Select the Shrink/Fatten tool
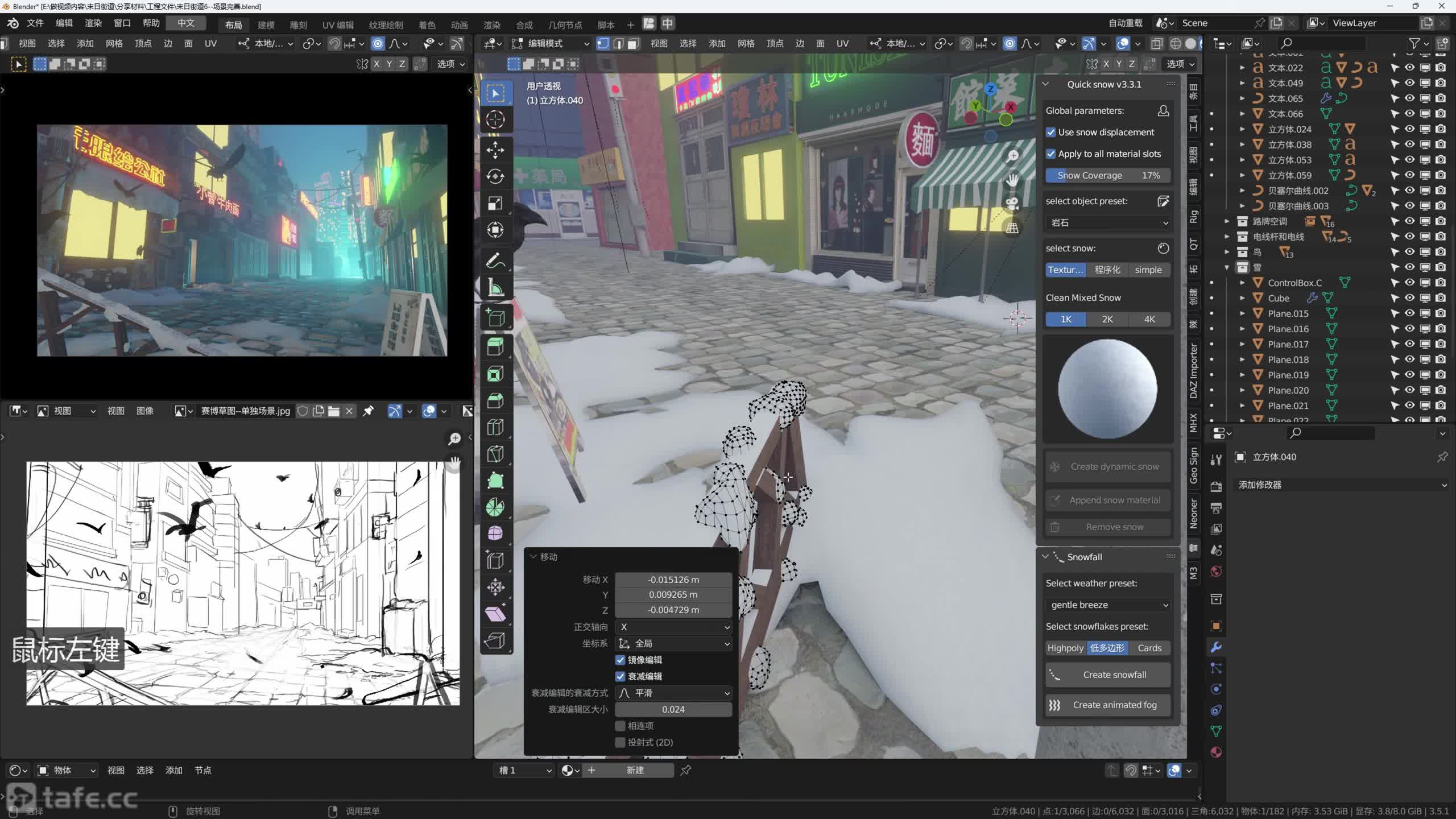This screenshot has width=1456, height=819. click(495, 587)
